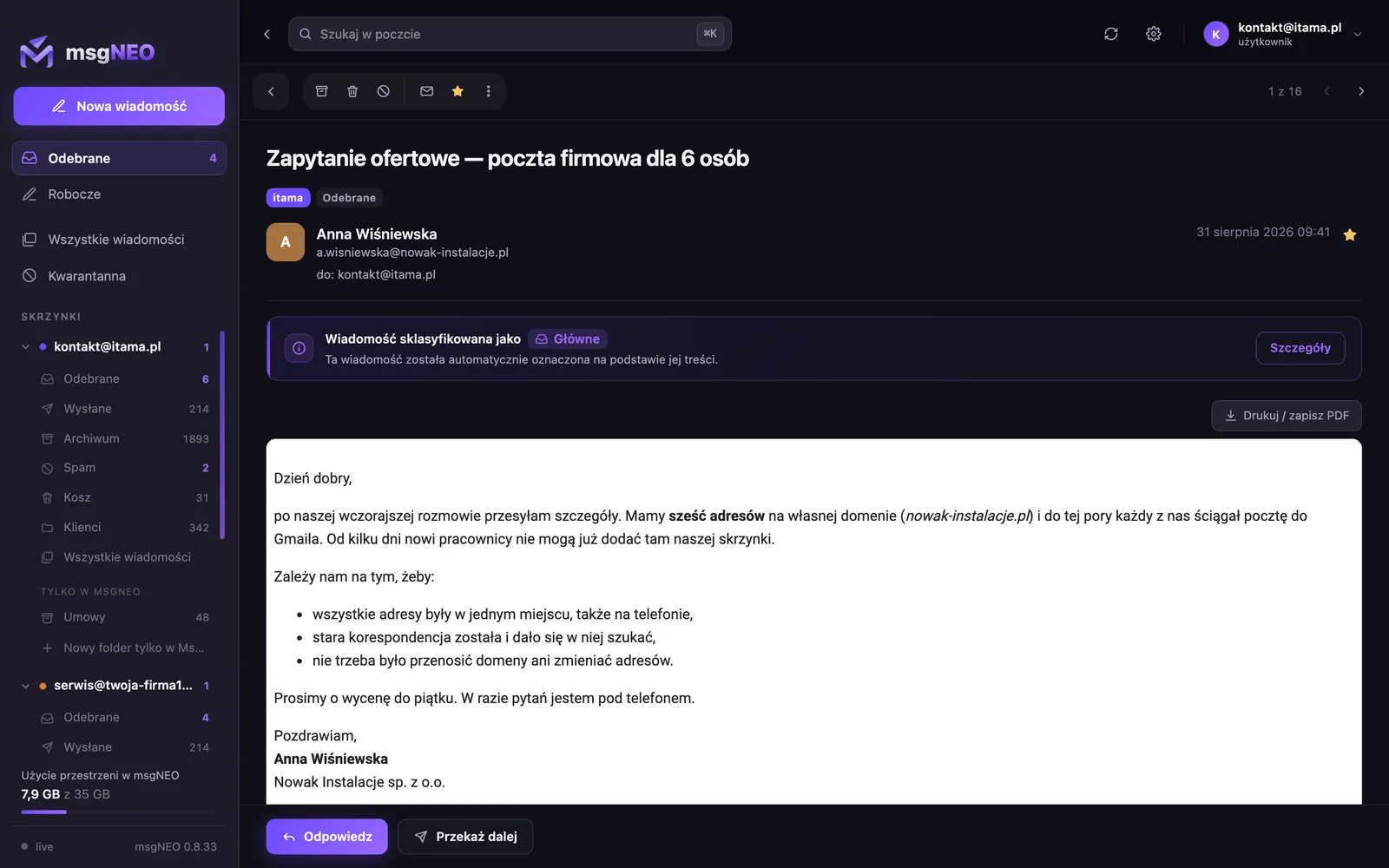Go back using toolbar left arrow
This screenshot has height=868, width=1389.
tap(271, 91)
